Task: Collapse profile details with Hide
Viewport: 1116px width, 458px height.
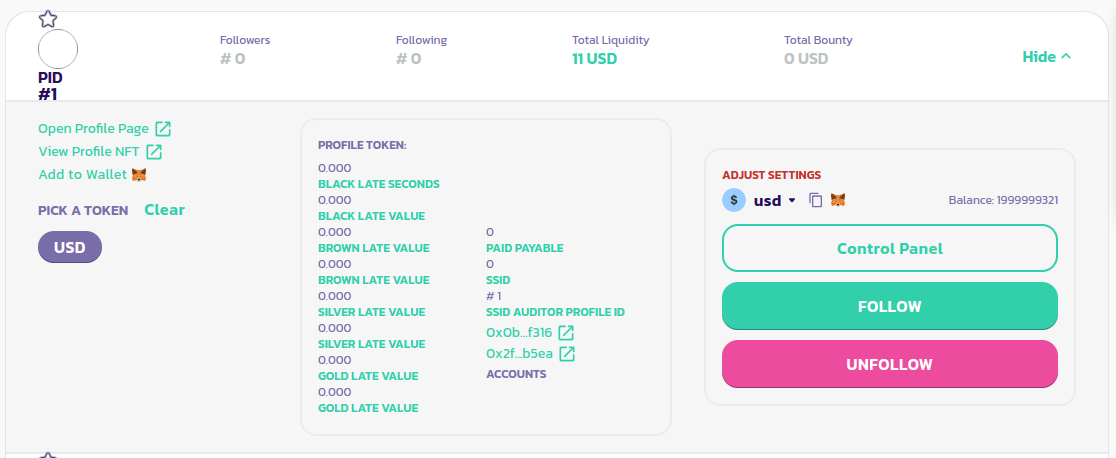Action: click(1046, 57)
